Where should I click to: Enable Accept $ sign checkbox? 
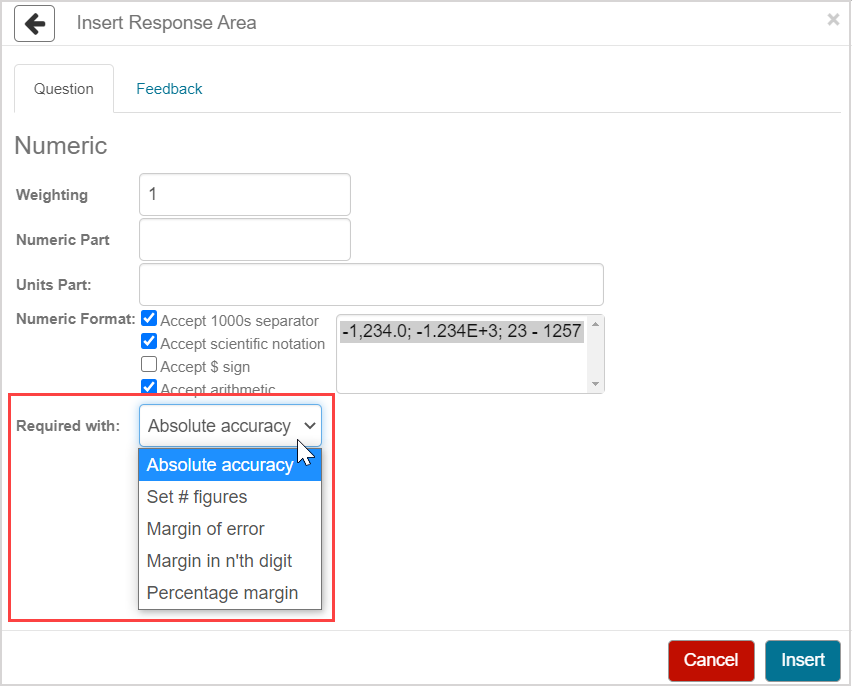[149, 365]
